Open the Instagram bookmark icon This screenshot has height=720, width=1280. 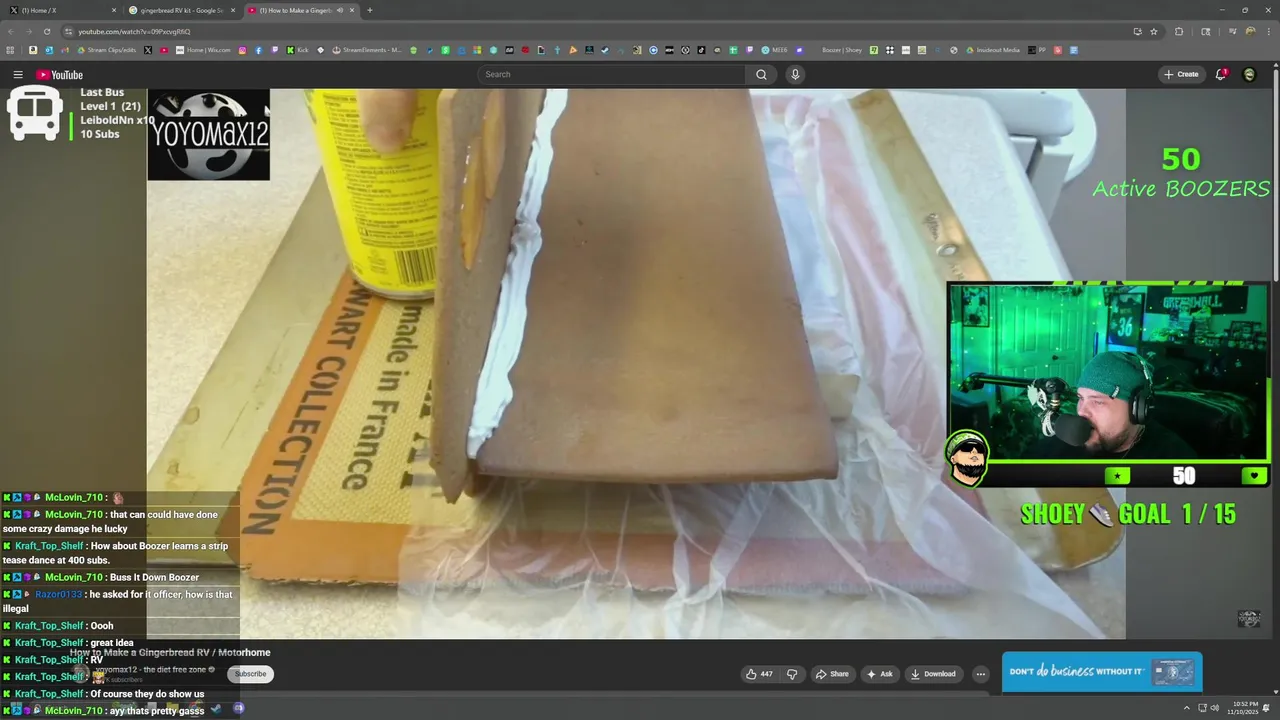point(242,50)
